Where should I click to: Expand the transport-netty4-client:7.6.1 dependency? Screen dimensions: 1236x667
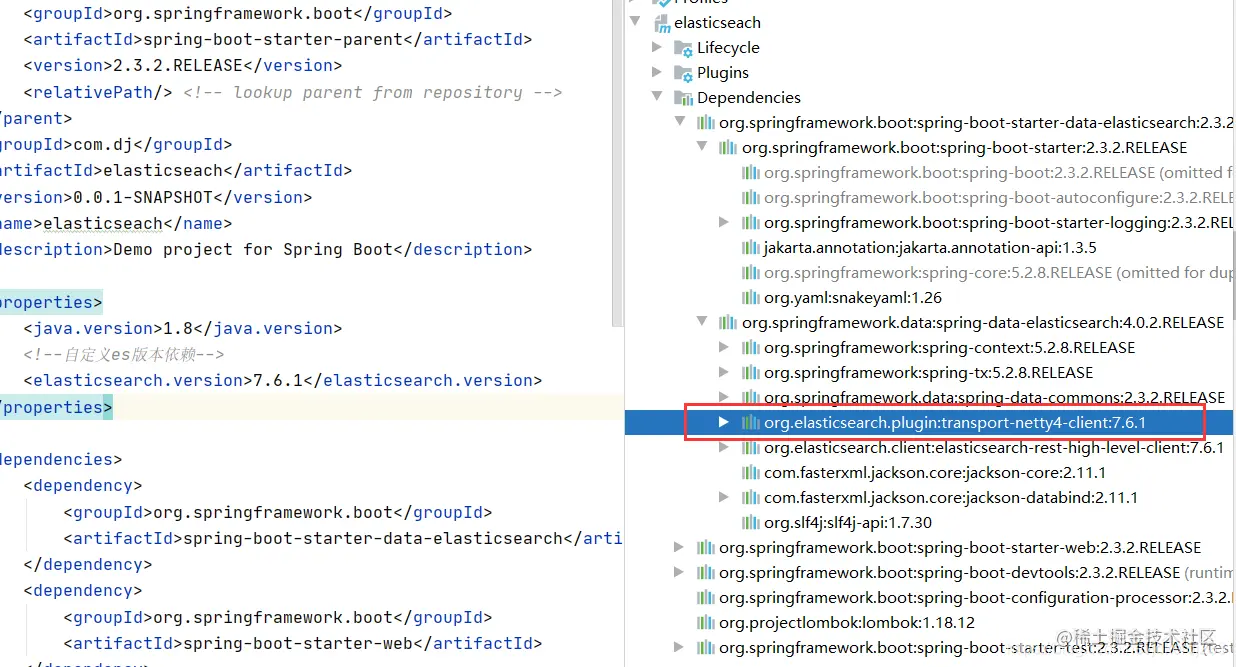pyautogui.click(x=724, y=422)
